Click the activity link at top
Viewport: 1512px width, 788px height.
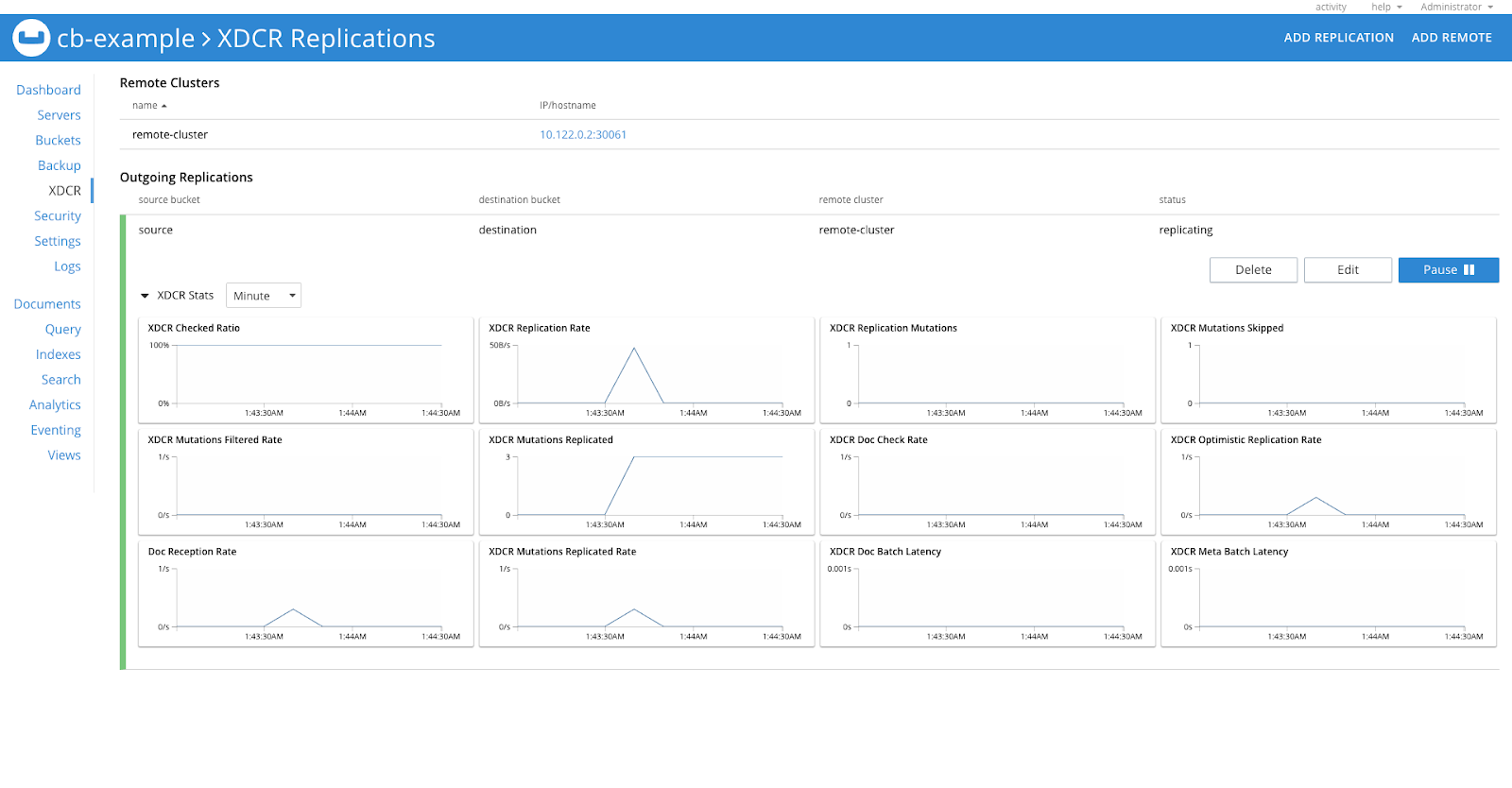click(1330, 7)
